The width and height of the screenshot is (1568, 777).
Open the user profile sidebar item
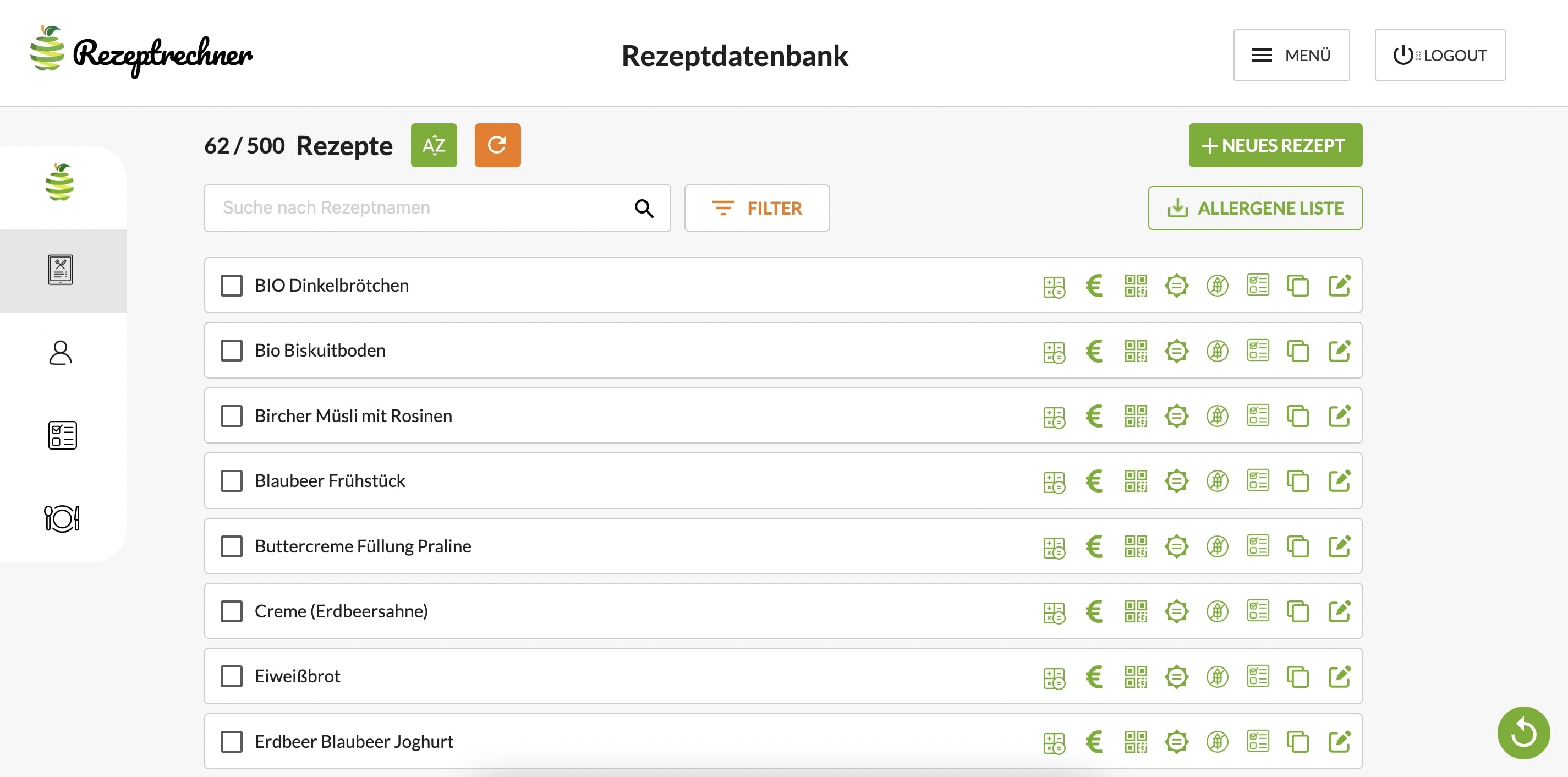[x=61, y=353]
